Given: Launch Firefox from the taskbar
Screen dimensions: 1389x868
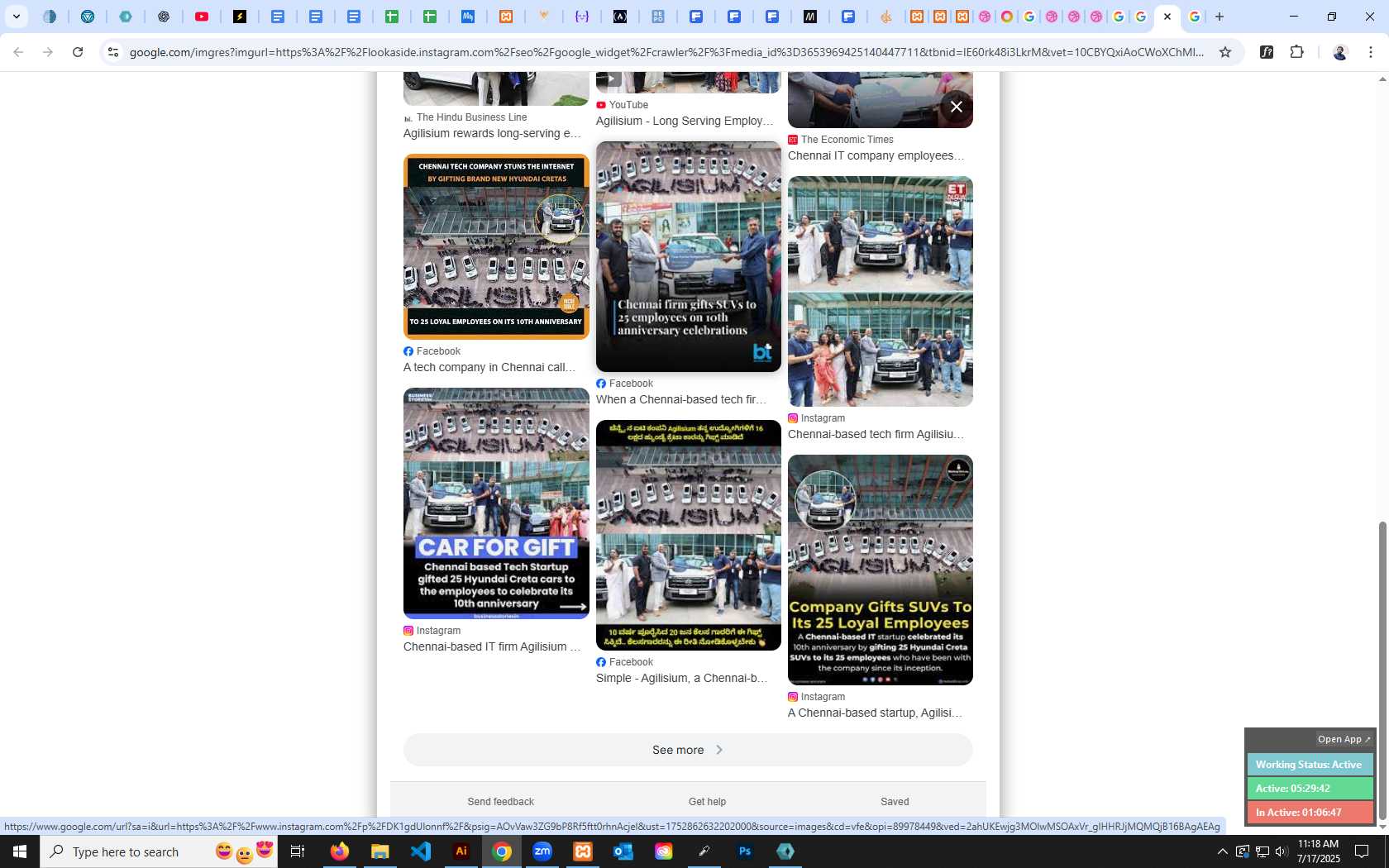Looking at the screenshot, I should (x=340, y=851).
